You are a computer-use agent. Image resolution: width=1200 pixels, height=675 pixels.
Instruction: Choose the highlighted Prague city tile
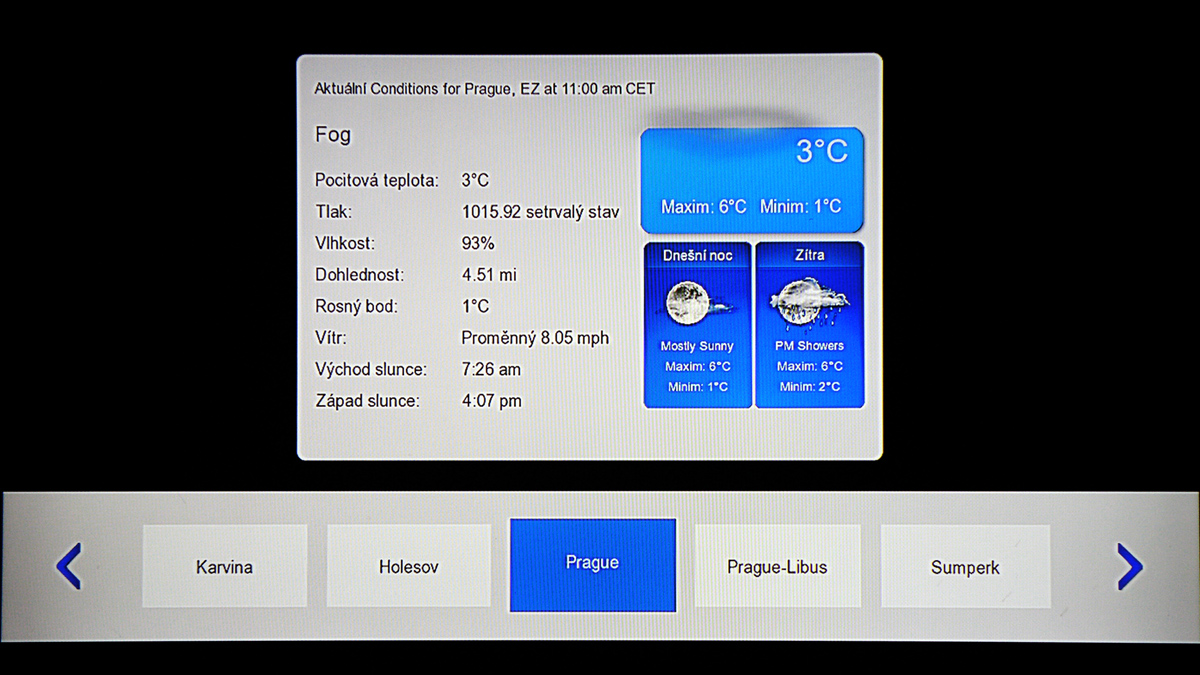tap(593, 564)
